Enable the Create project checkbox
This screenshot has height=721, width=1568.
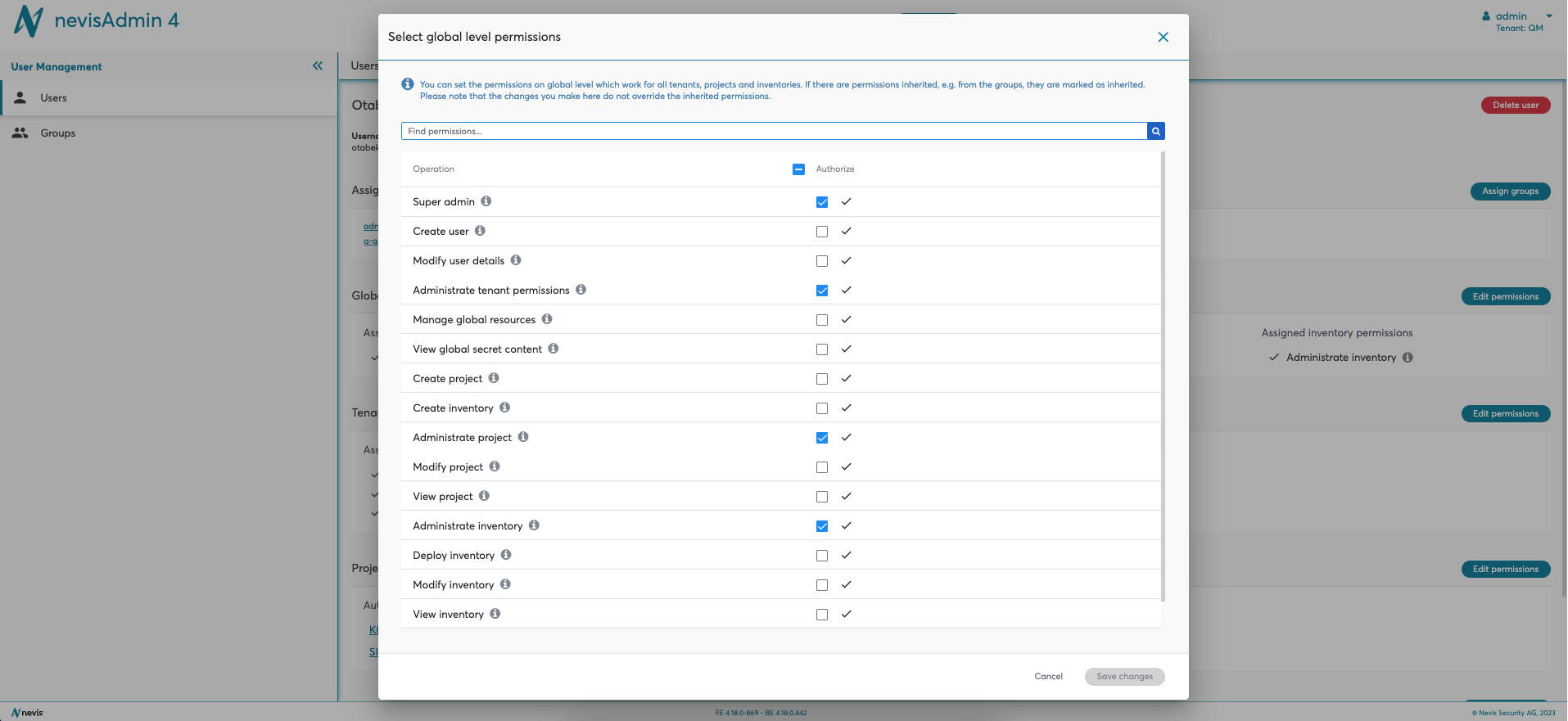point(822,379)
